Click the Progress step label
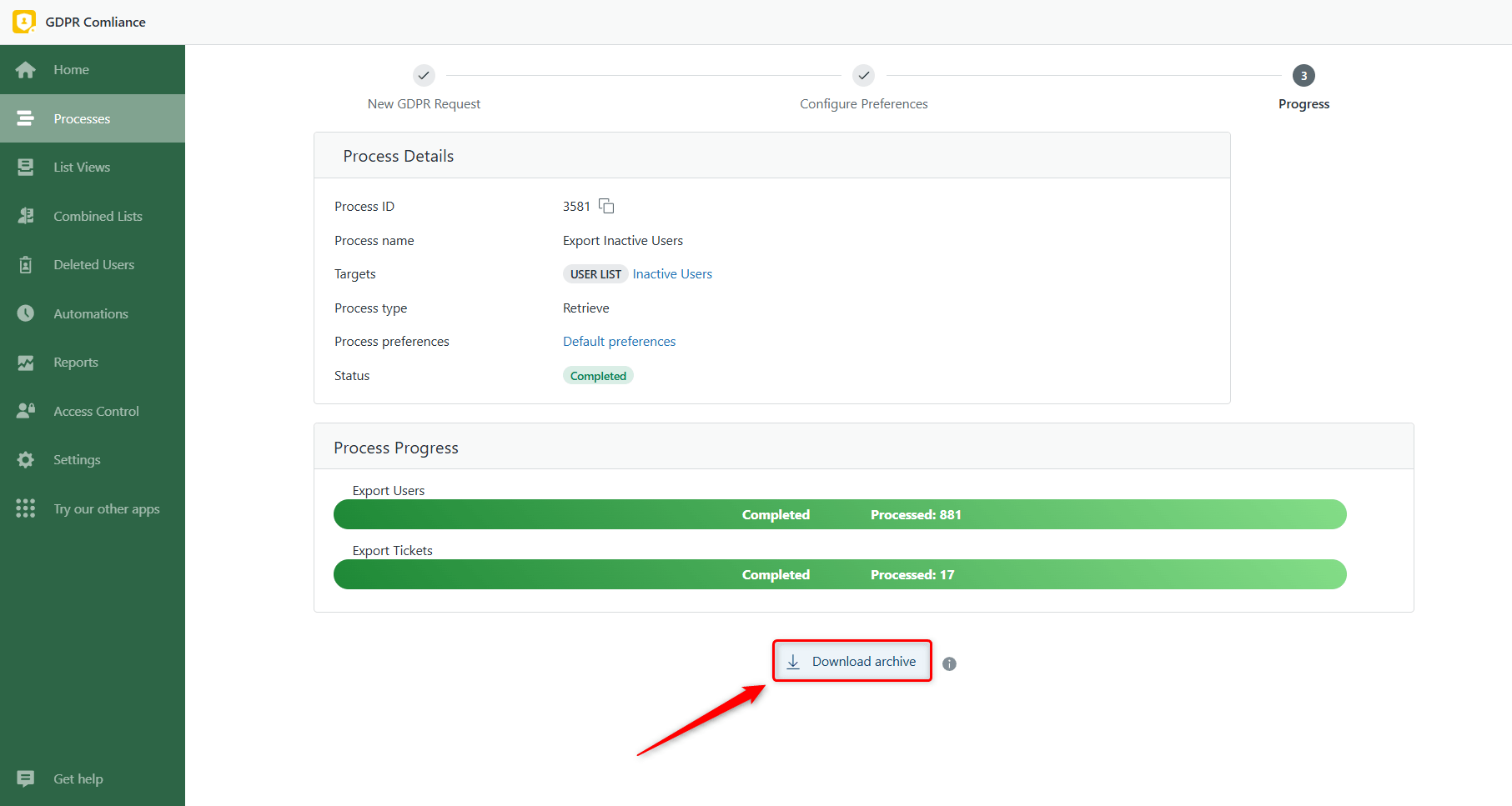 pos(1304,104)
